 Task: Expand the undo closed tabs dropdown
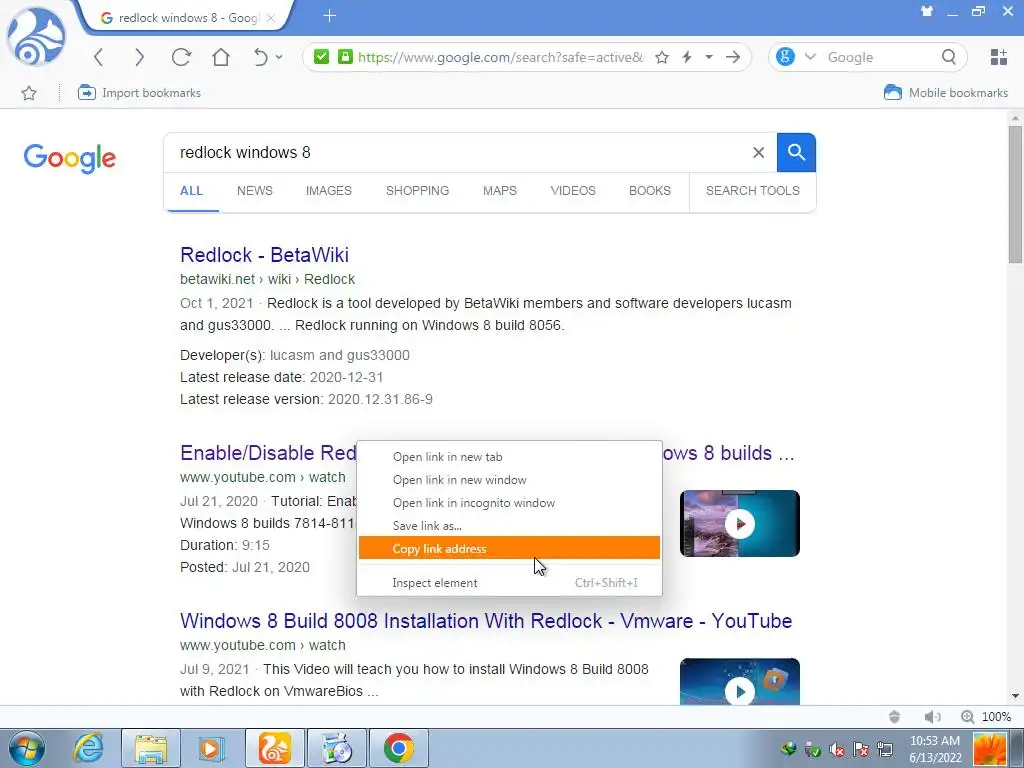pos(279,57)
